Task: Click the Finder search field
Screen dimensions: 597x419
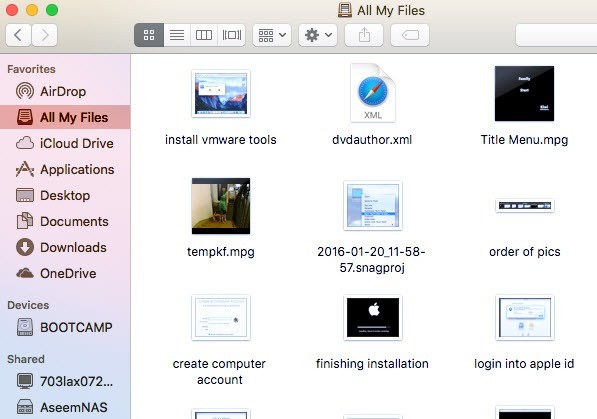Action: tap(556, 35)
